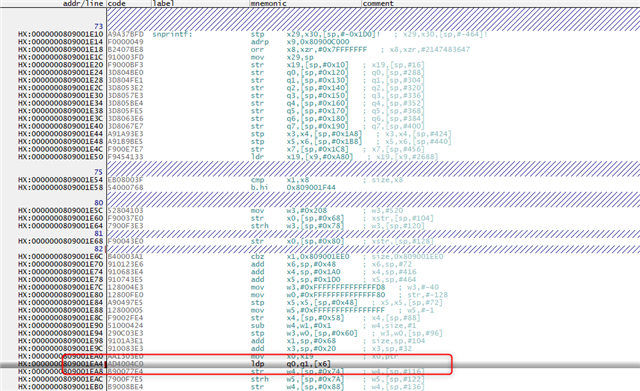Click comment size,x8
640x391 pixels.
point(387,180)
